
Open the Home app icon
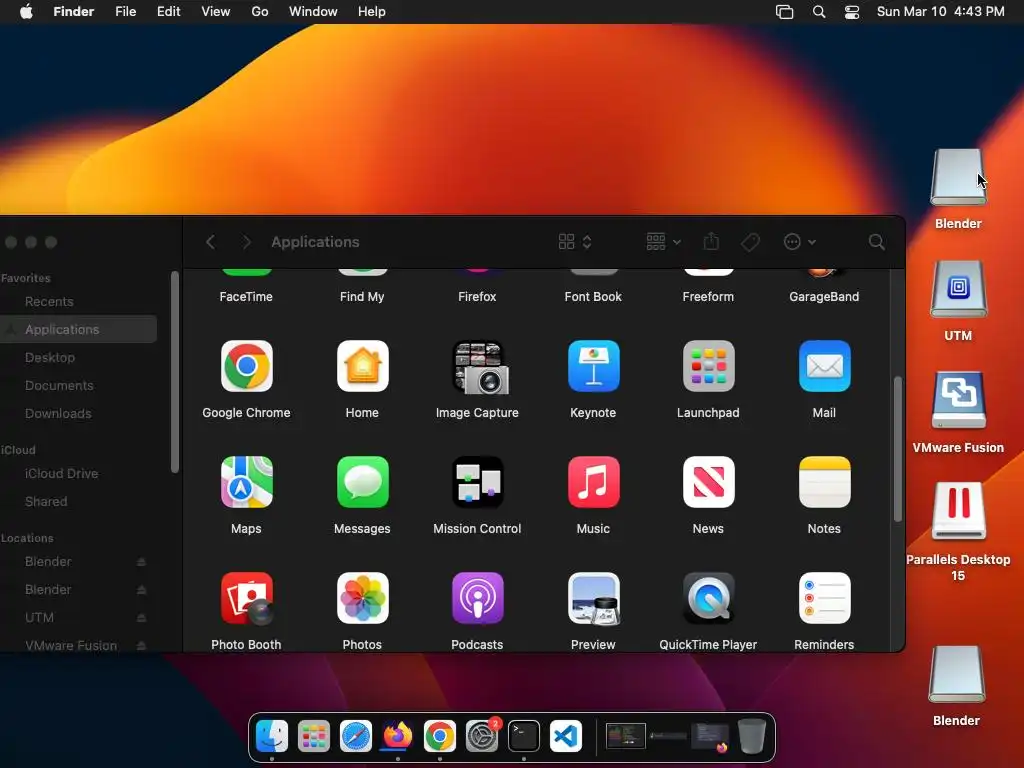tap(362, 366)
